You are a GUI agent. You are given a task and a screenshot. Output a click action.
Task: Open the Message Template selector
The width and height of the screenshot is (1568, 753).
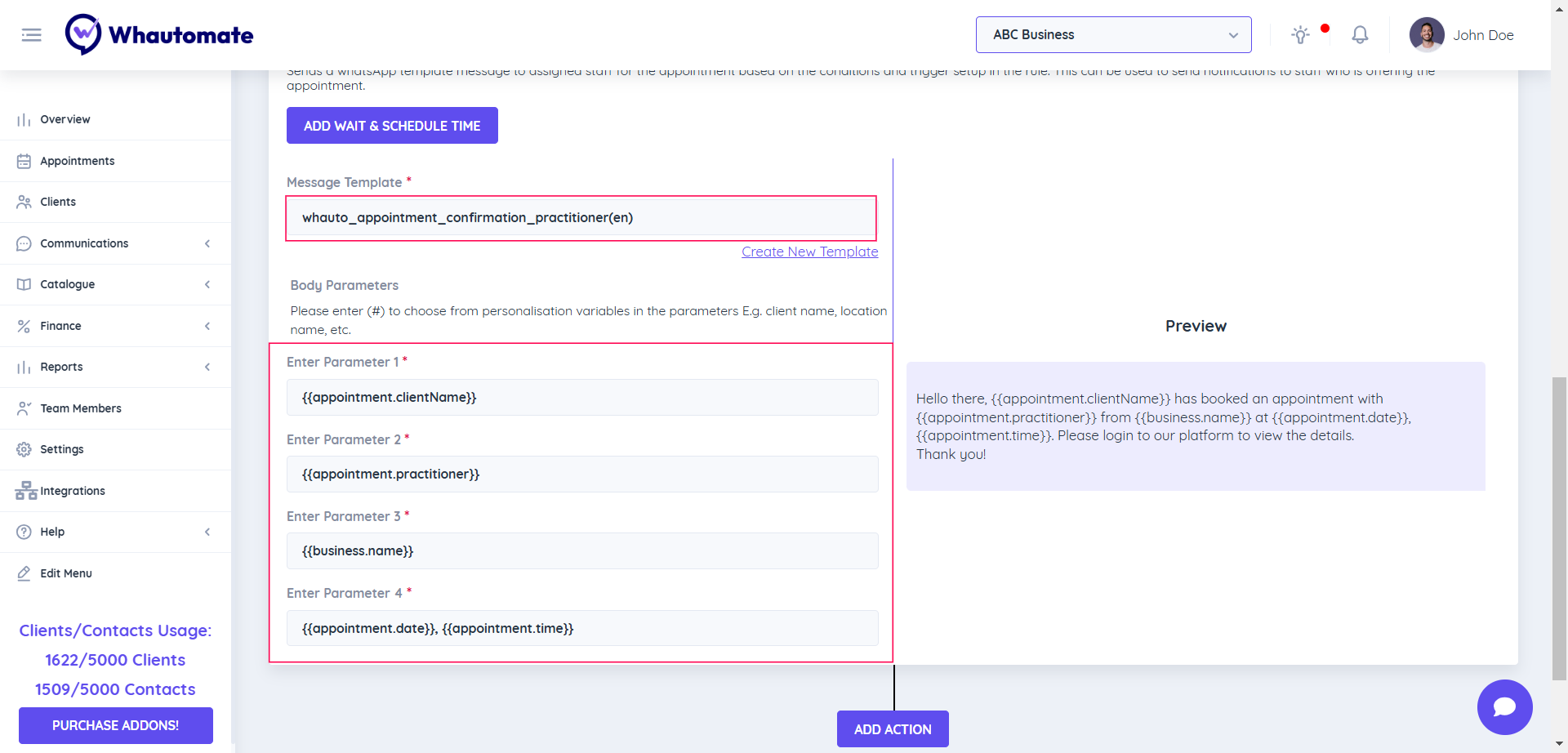581,218
